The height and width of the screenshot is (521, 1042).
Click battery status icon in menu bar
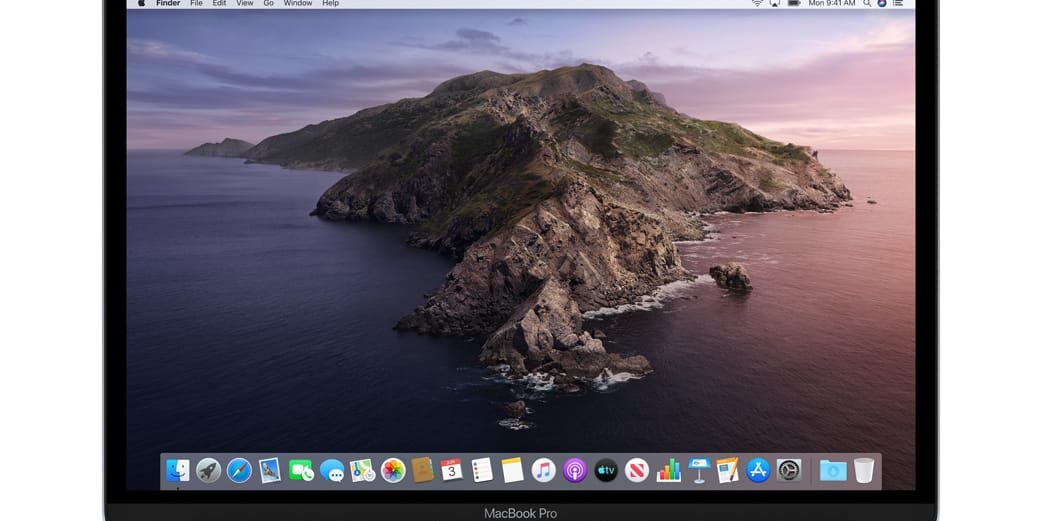pos(794,3)
